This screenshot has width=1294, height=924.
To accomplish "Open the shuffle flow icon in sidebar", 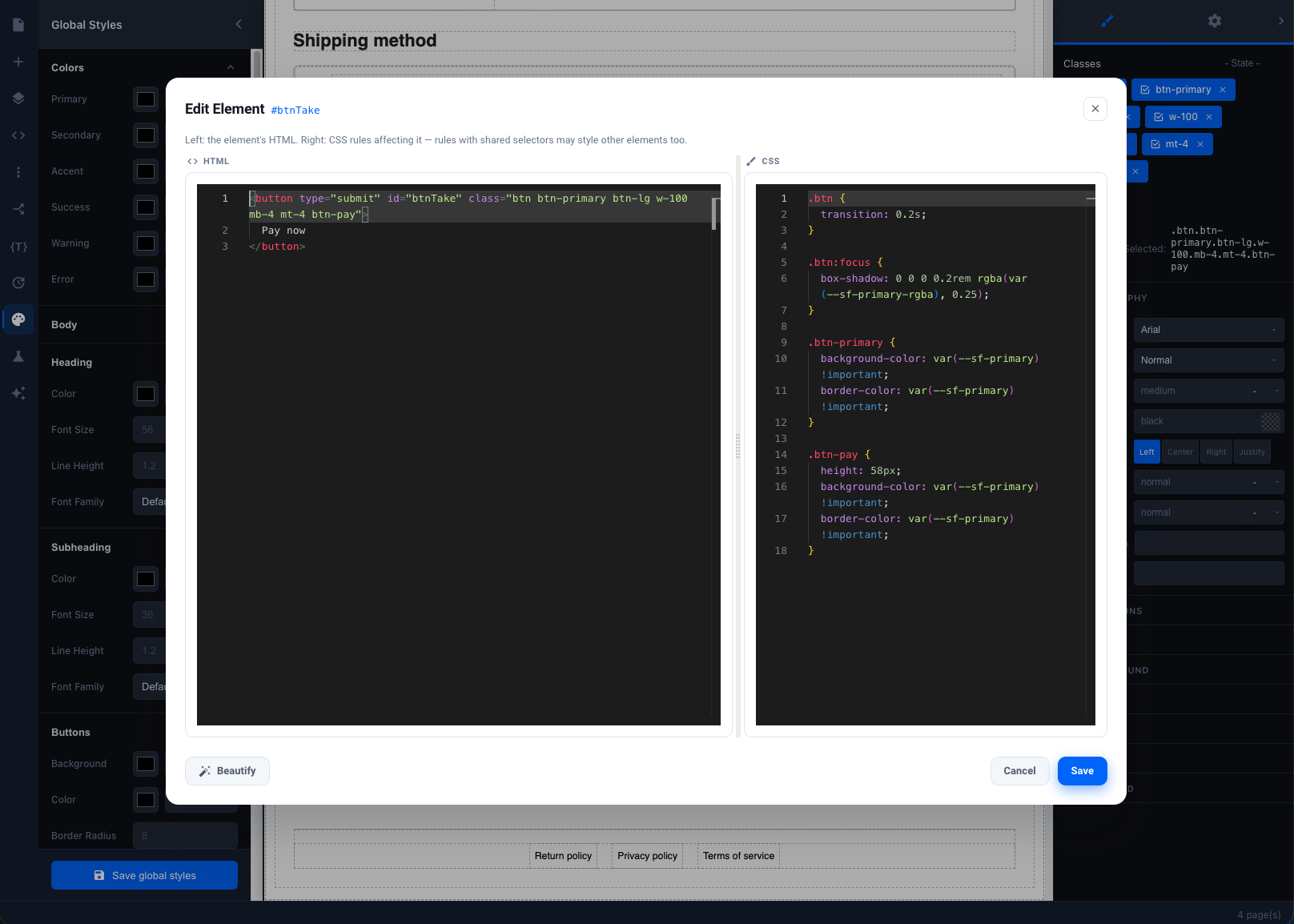I will 18,209.
